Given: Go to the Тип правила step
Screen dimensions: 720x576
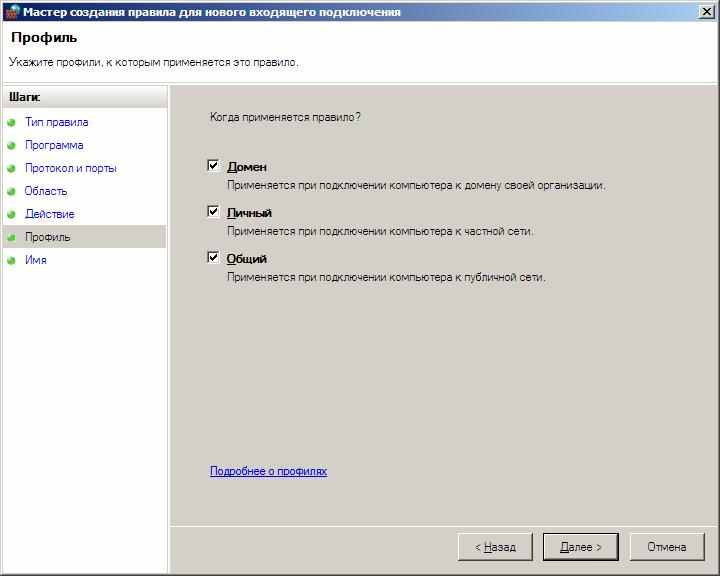Looking at the screenshot, I should [x=56, y=122].
